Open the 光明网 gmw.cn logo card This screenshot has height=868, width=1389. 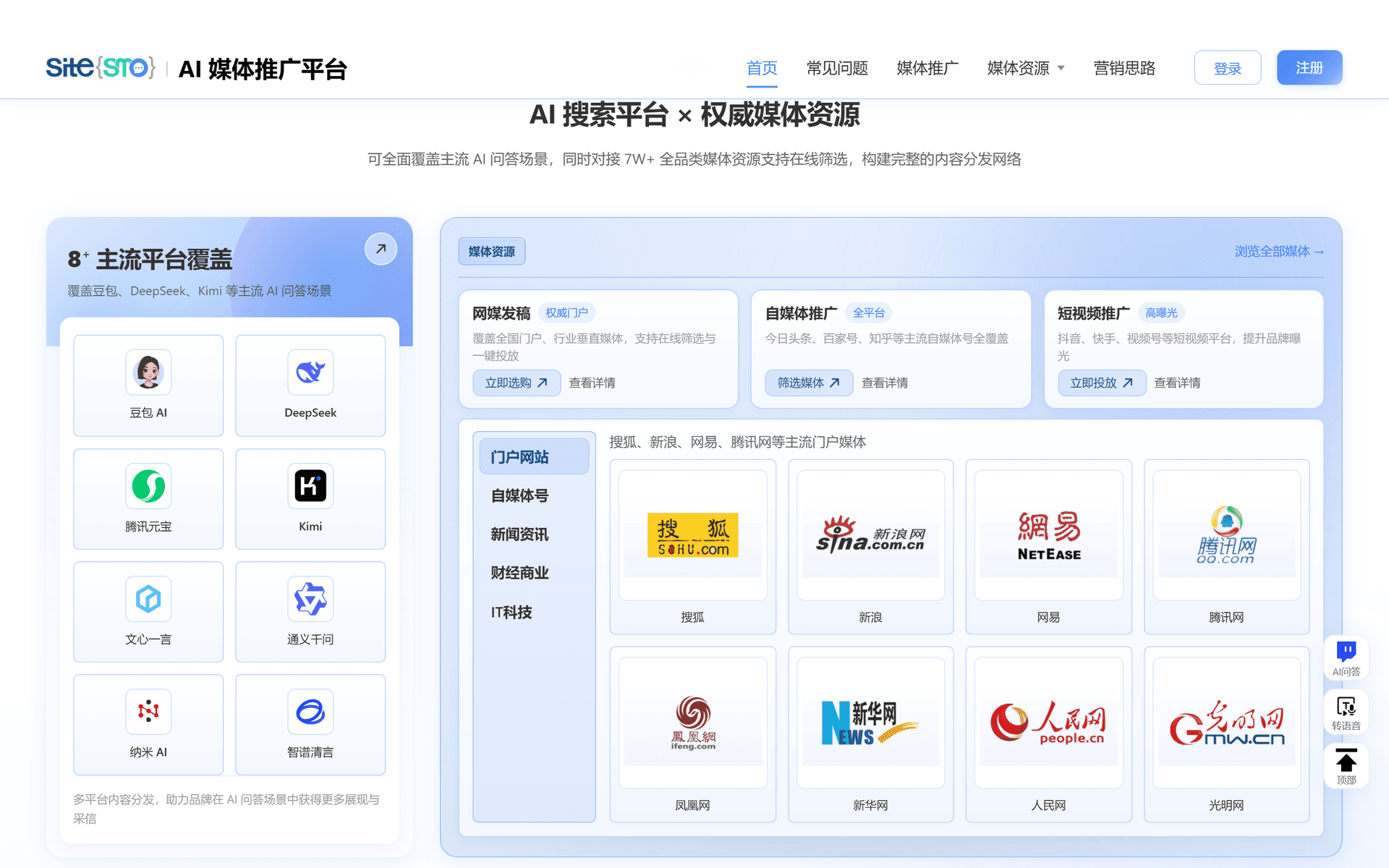tap(1227, 734)
